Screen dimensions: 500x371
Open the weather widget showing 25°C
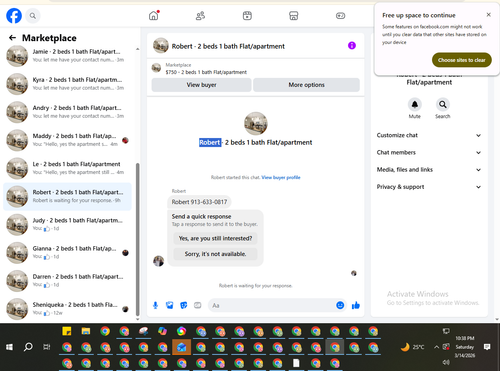pos(412,347)
